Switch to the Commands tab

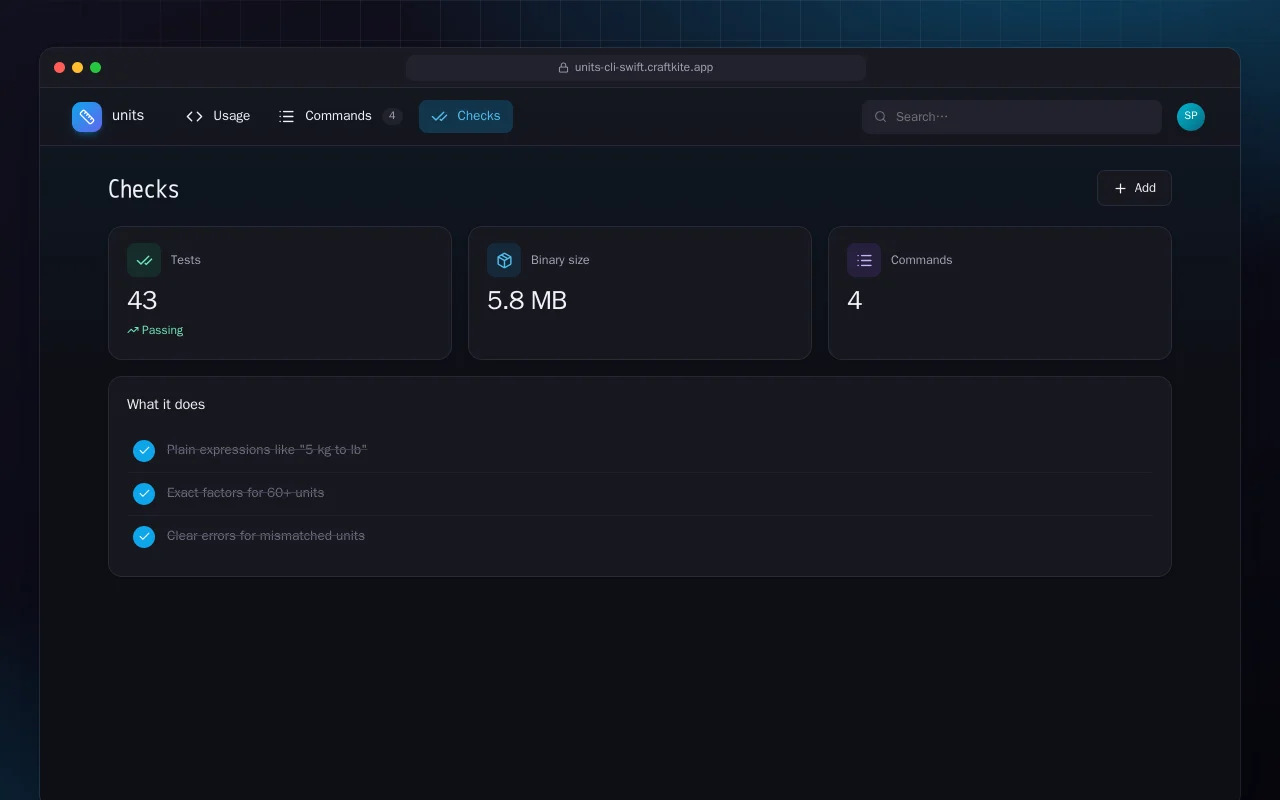[x=340, y=116]
